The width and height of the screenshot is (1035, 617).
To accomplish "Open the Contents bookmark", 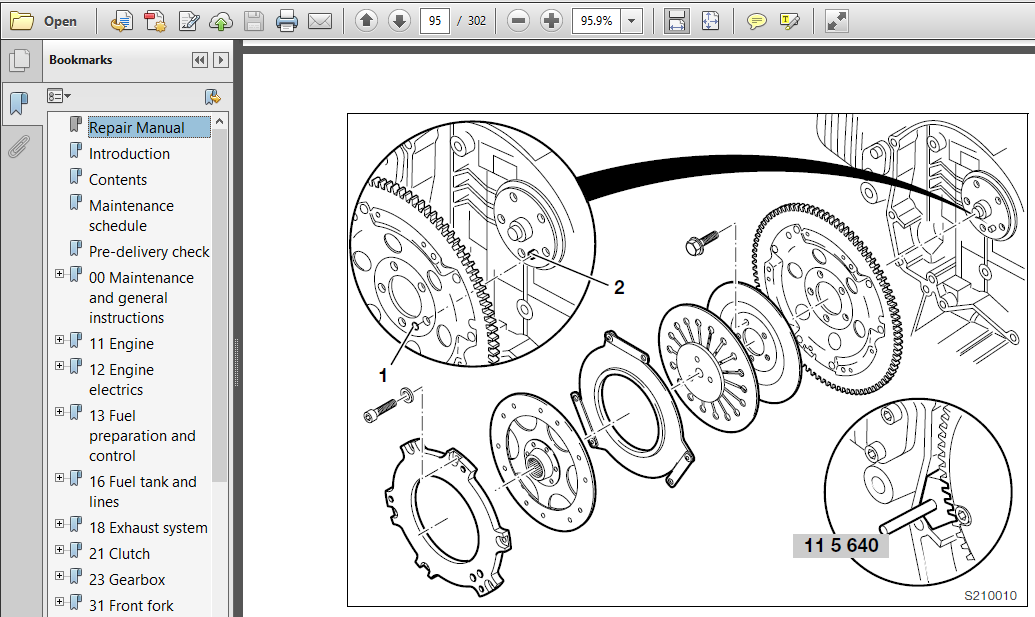I will click(118, 179).
